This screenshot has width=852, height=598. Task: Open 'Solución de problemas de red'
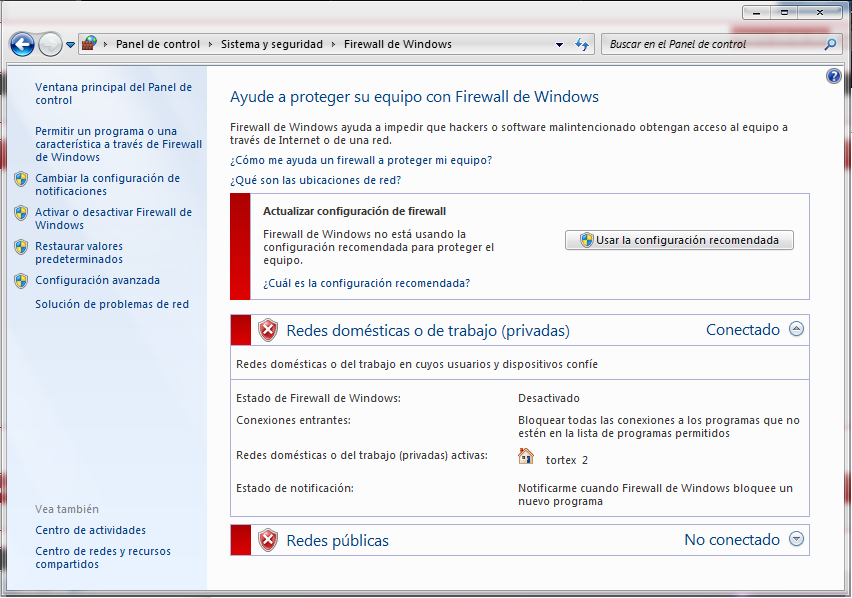coord(112,304)
